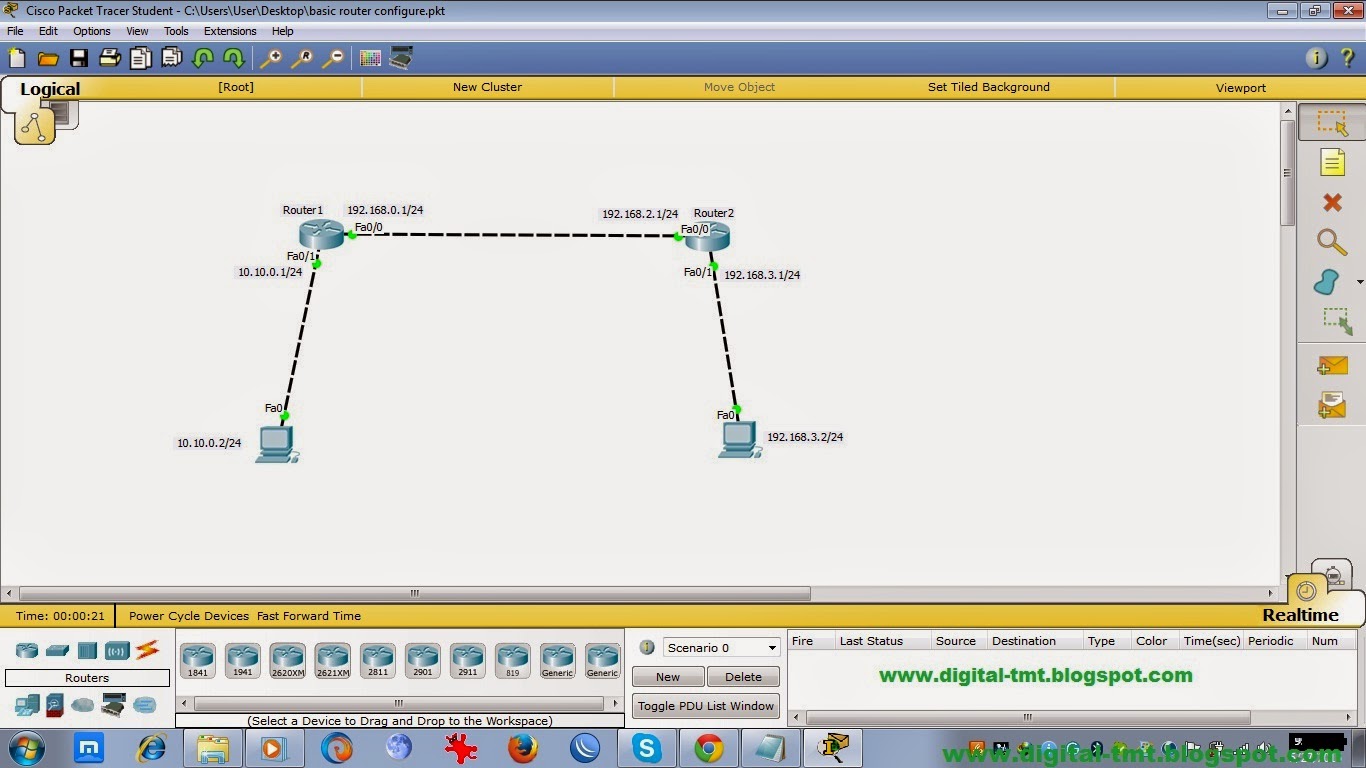The height and width of the screenshot is (768, 1366).
Task: Switch to the Realtime mode tab
Action: (x=1300, y=615)
